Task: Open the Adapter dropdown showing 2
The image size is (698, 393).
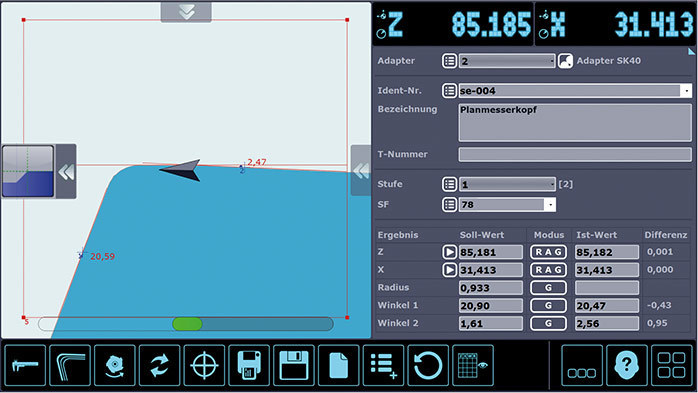Action: [x=507, y=61]
